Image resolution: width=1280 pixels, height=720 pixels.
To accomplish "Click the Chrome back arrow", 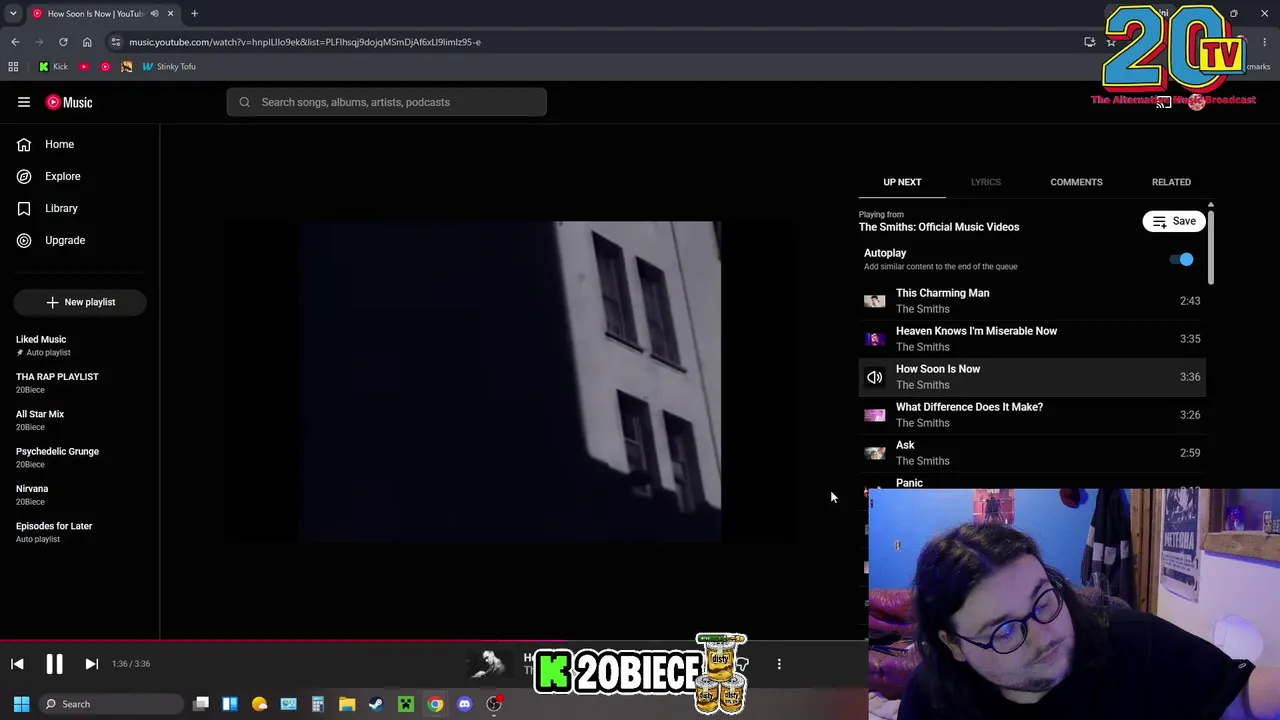I will coord(15,42).
